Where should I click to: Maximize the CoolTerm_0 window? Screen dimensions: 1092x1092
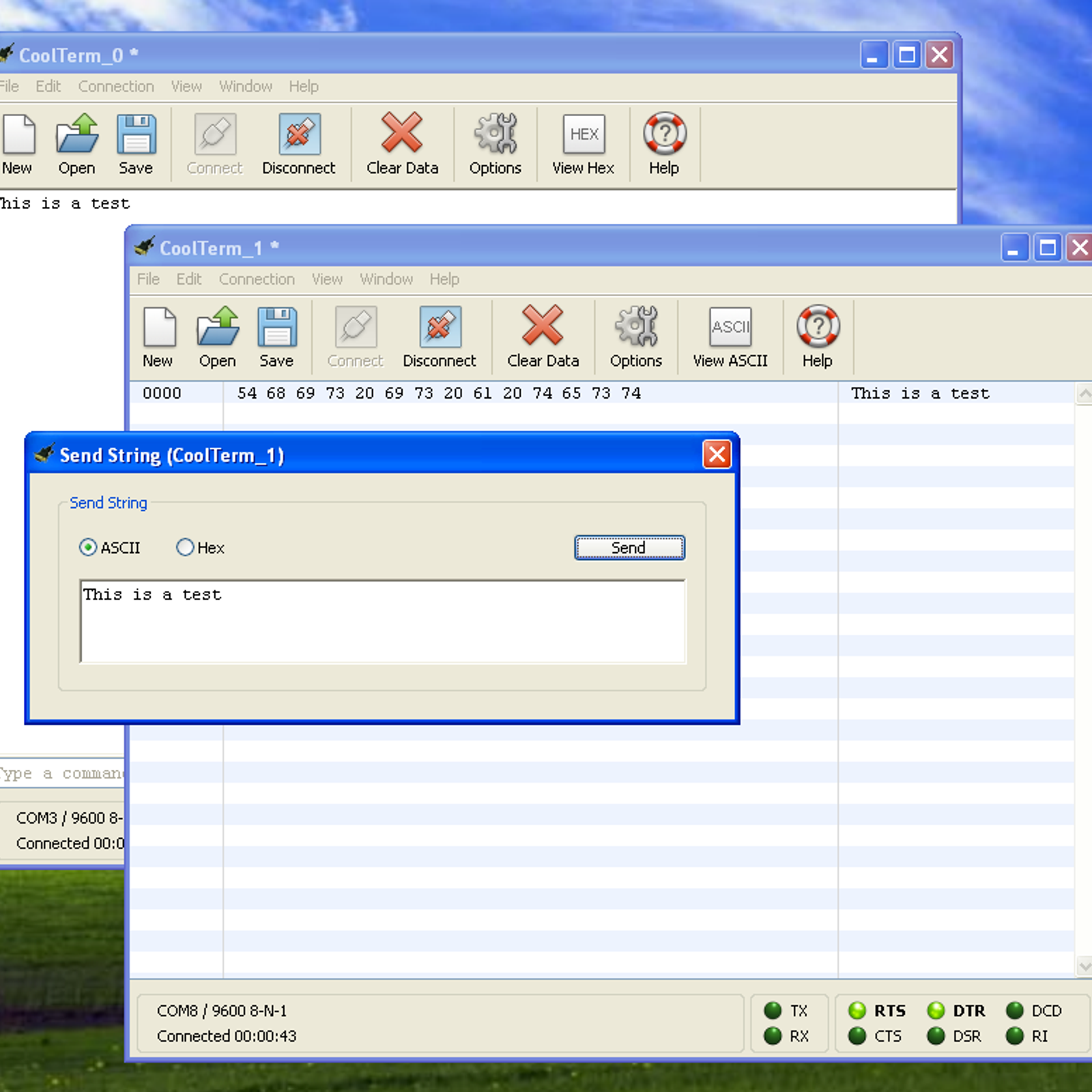(907, 55)
